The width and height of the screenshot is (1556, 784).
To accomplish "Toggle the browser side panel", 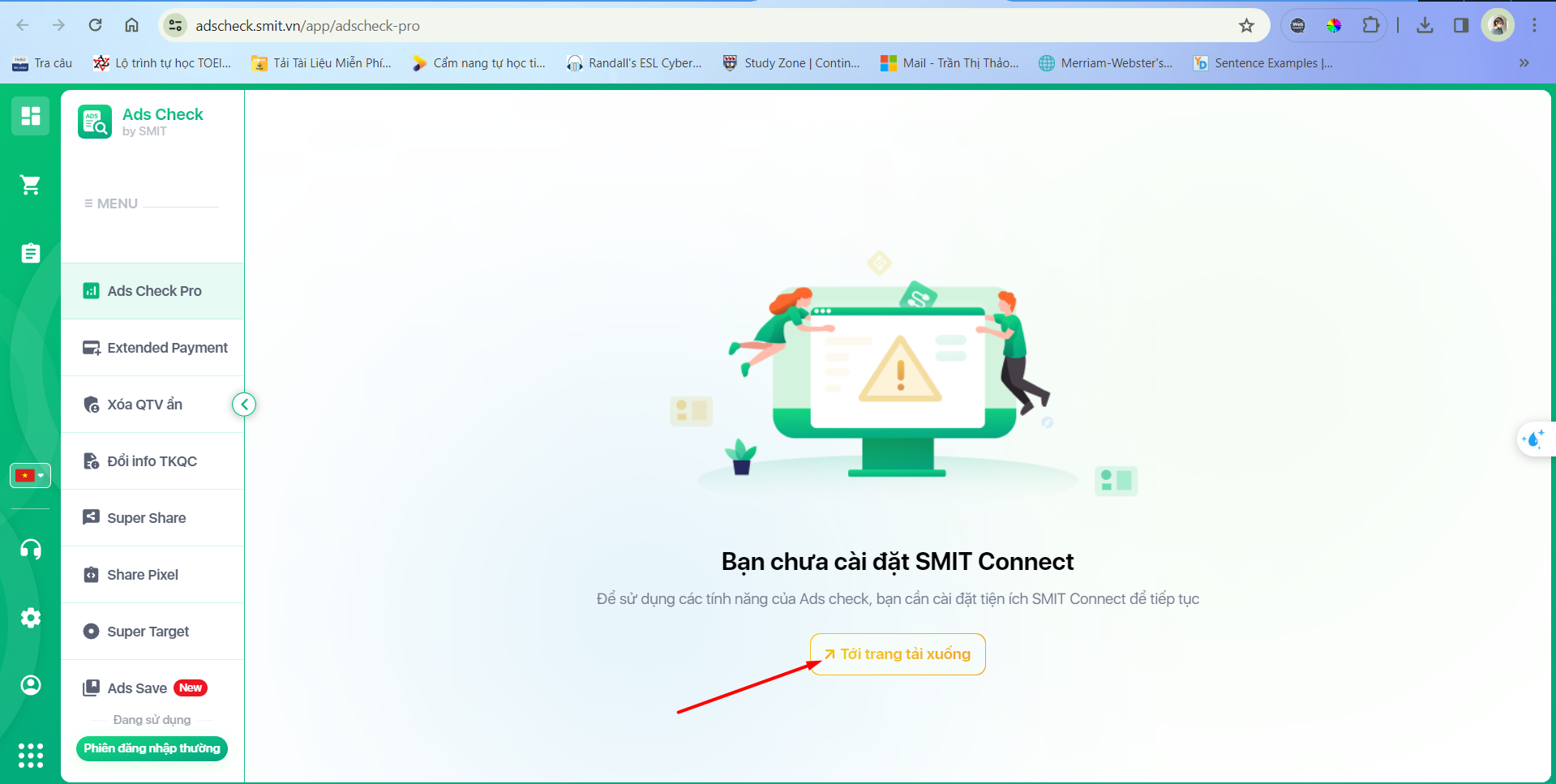I will [x=1460, y=26].
